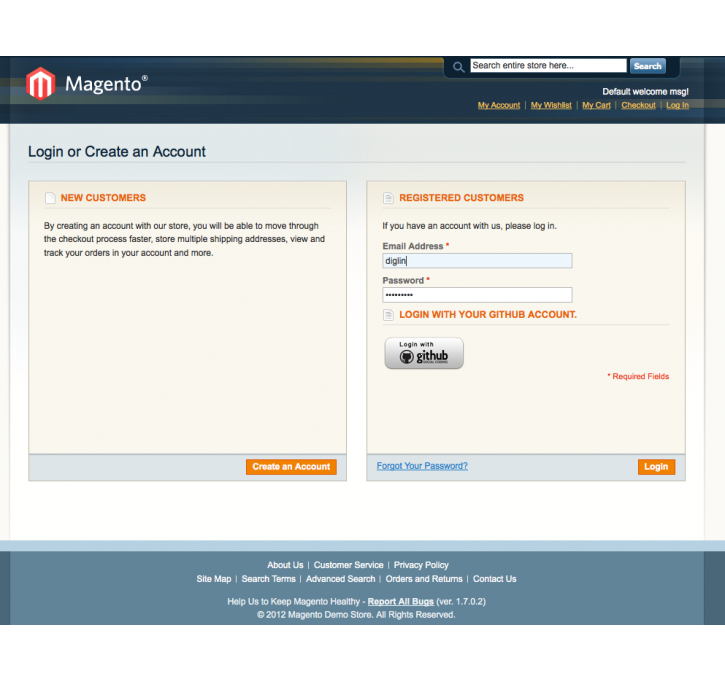725x680 pixels.
Task: Click the Magento wordmark text
Action: [x=106, y=84]
